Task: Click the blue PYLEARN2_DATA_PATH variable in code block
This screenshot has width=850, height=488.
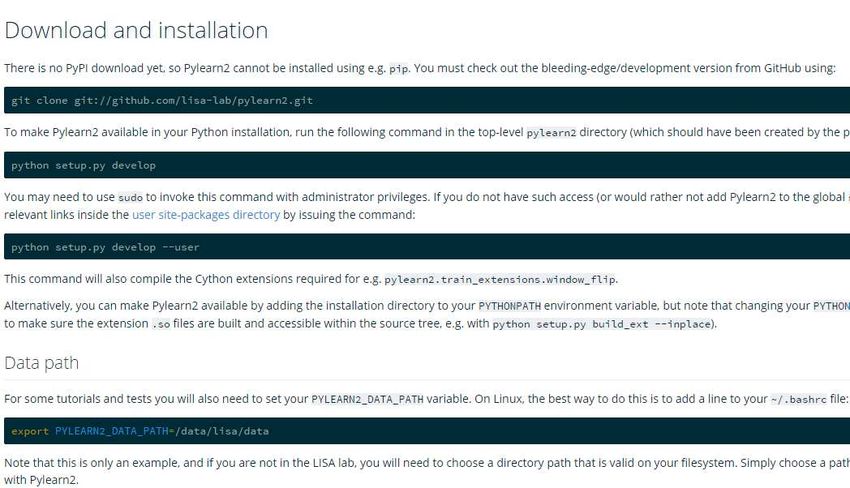Action: point(112,432)
